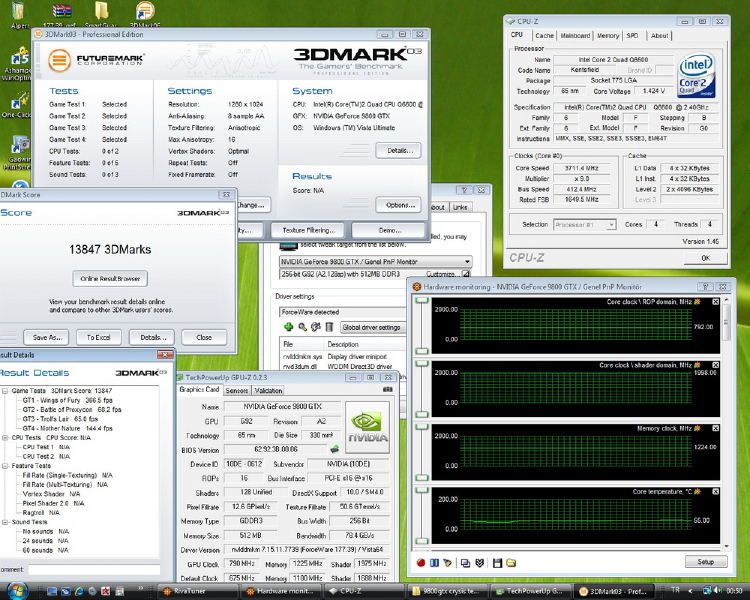The image size is (750, 600).
Task: Click OK in the CPU-Z window
Action: 706,258
